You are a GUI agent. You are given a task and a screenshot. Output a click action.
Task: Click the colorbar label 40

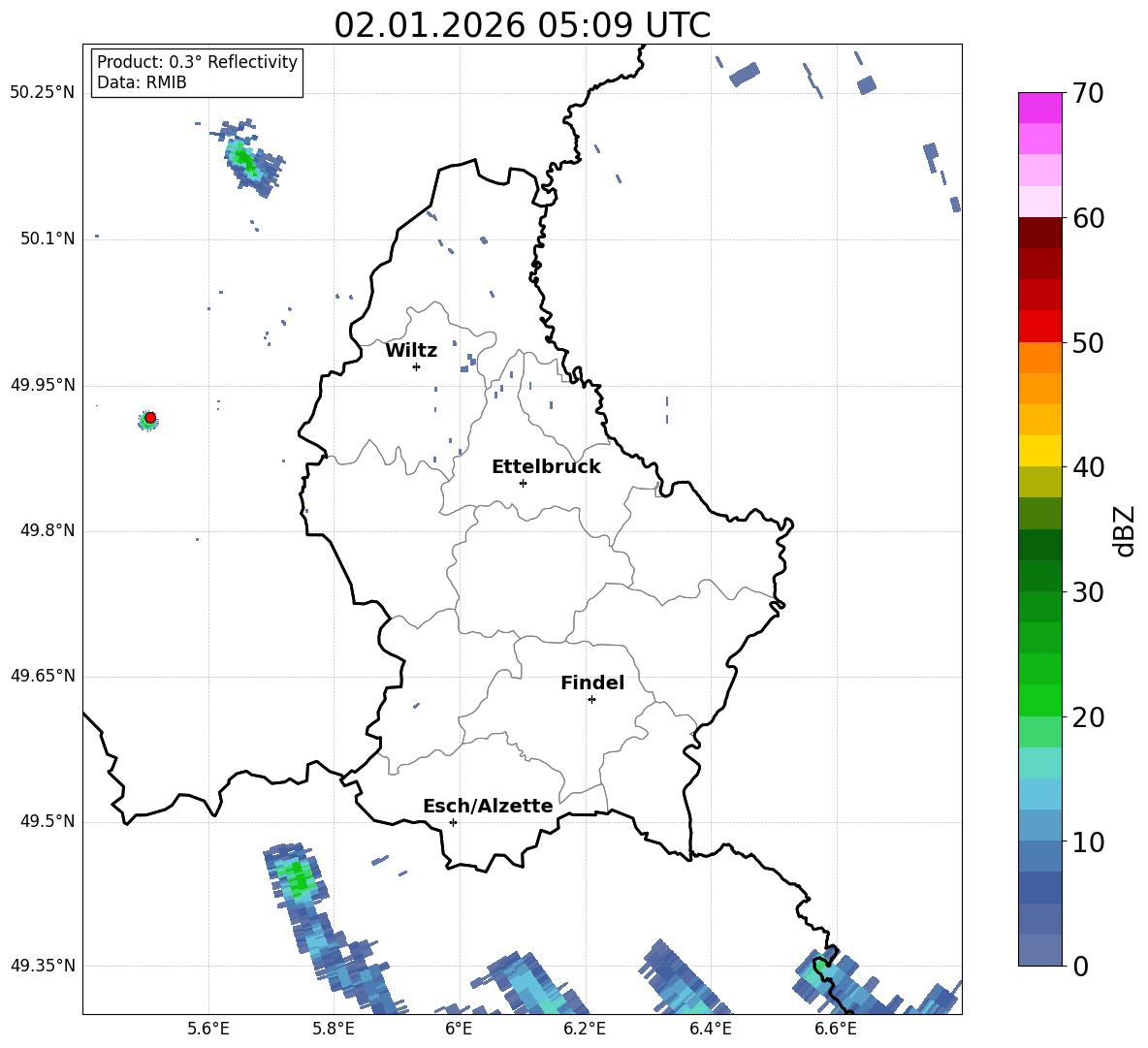pyautogui.click(x=1088, y=467)
